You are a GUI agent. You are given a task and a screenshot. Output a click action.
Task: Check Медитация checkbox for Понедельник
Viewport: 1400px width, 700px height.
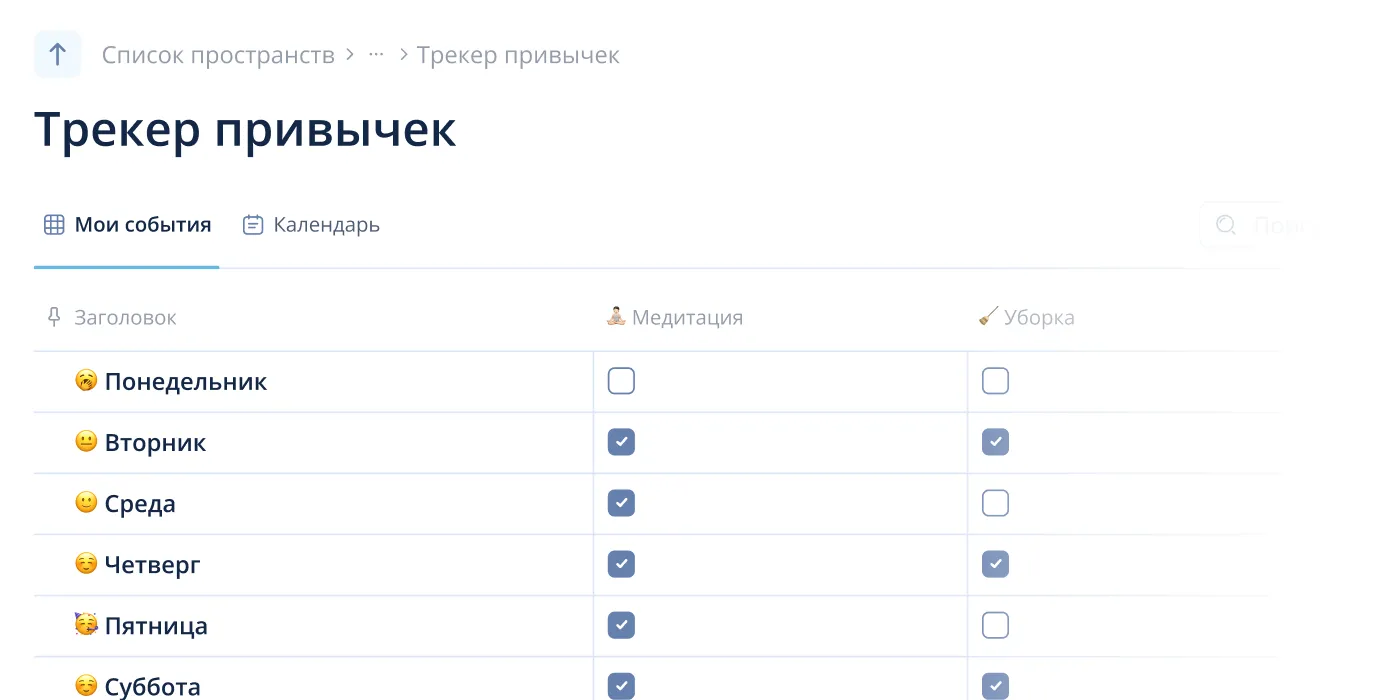click(x=621, y=381)
